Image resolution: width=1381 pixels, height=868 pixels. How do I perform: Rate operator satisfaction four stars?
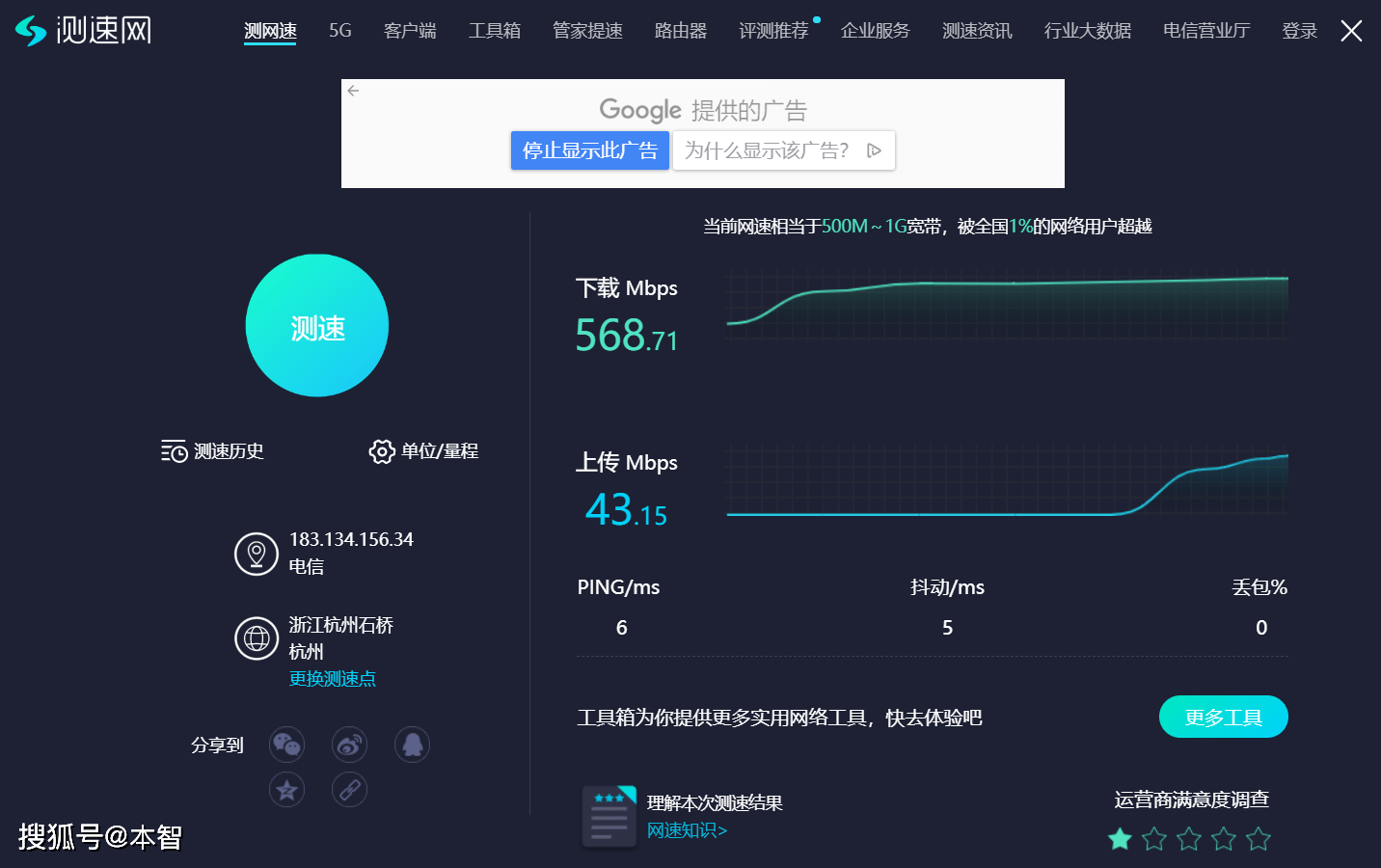coord(1224,839)
